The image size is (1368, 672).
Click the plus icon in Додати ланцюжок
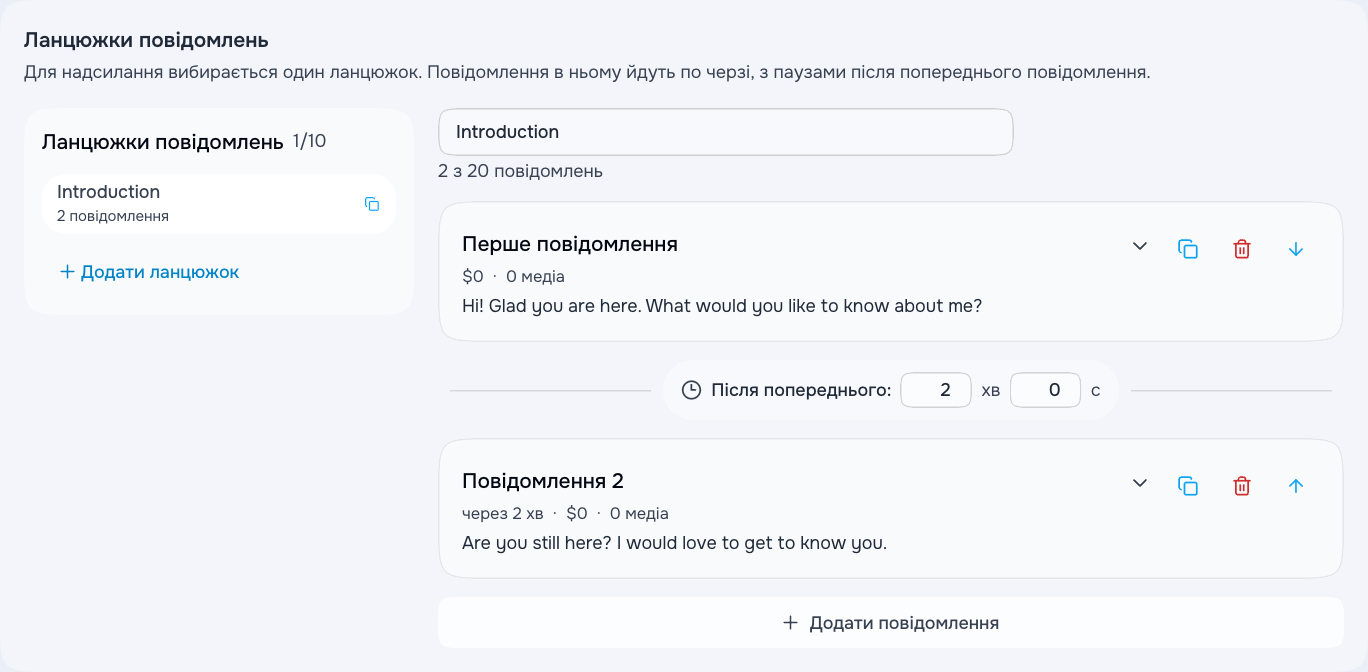67,272
